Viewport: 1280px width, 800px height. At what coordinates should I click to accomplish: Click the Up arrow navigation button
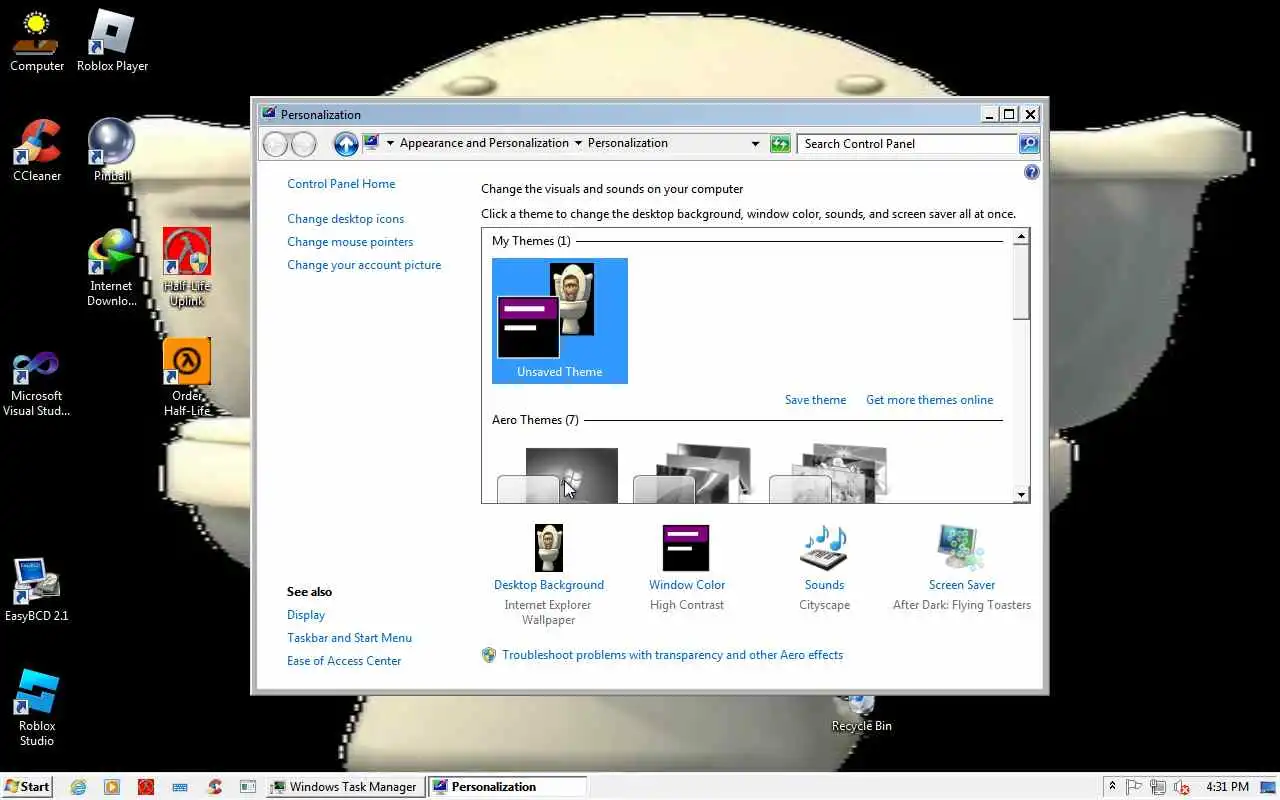point(346,144)
